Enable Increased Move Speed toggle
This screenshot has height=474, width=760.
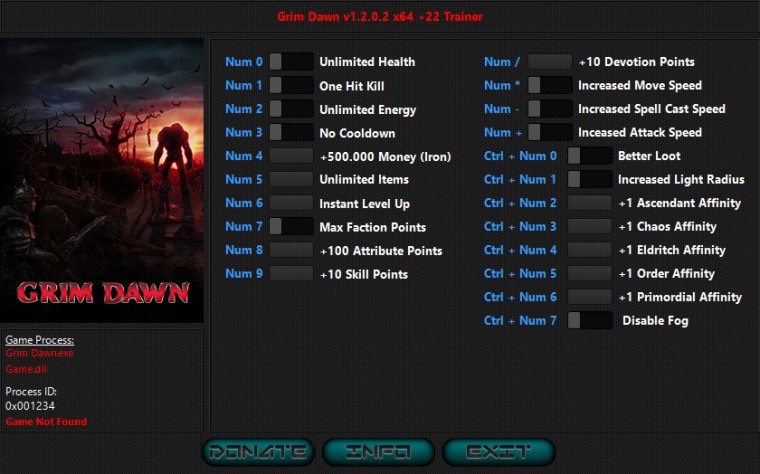pos(550,85)
